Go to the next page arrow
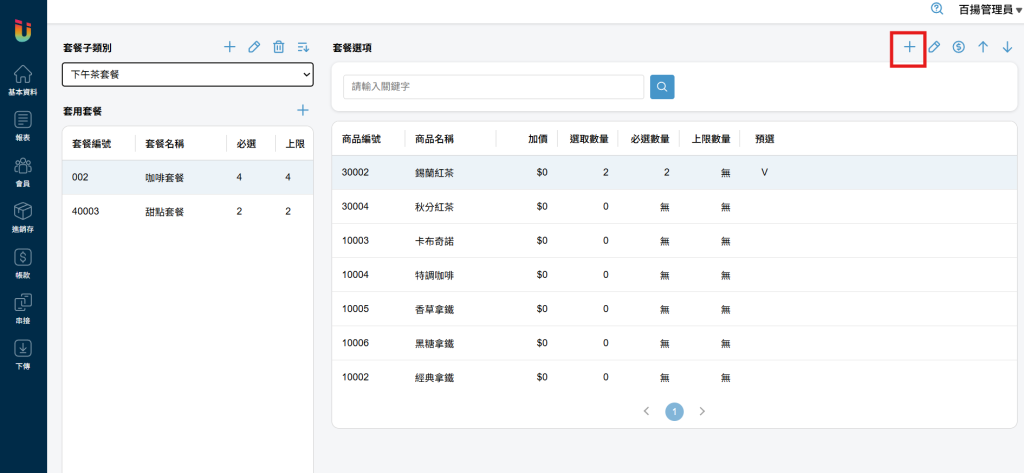The image size is (1024, 473). [703, 411]
